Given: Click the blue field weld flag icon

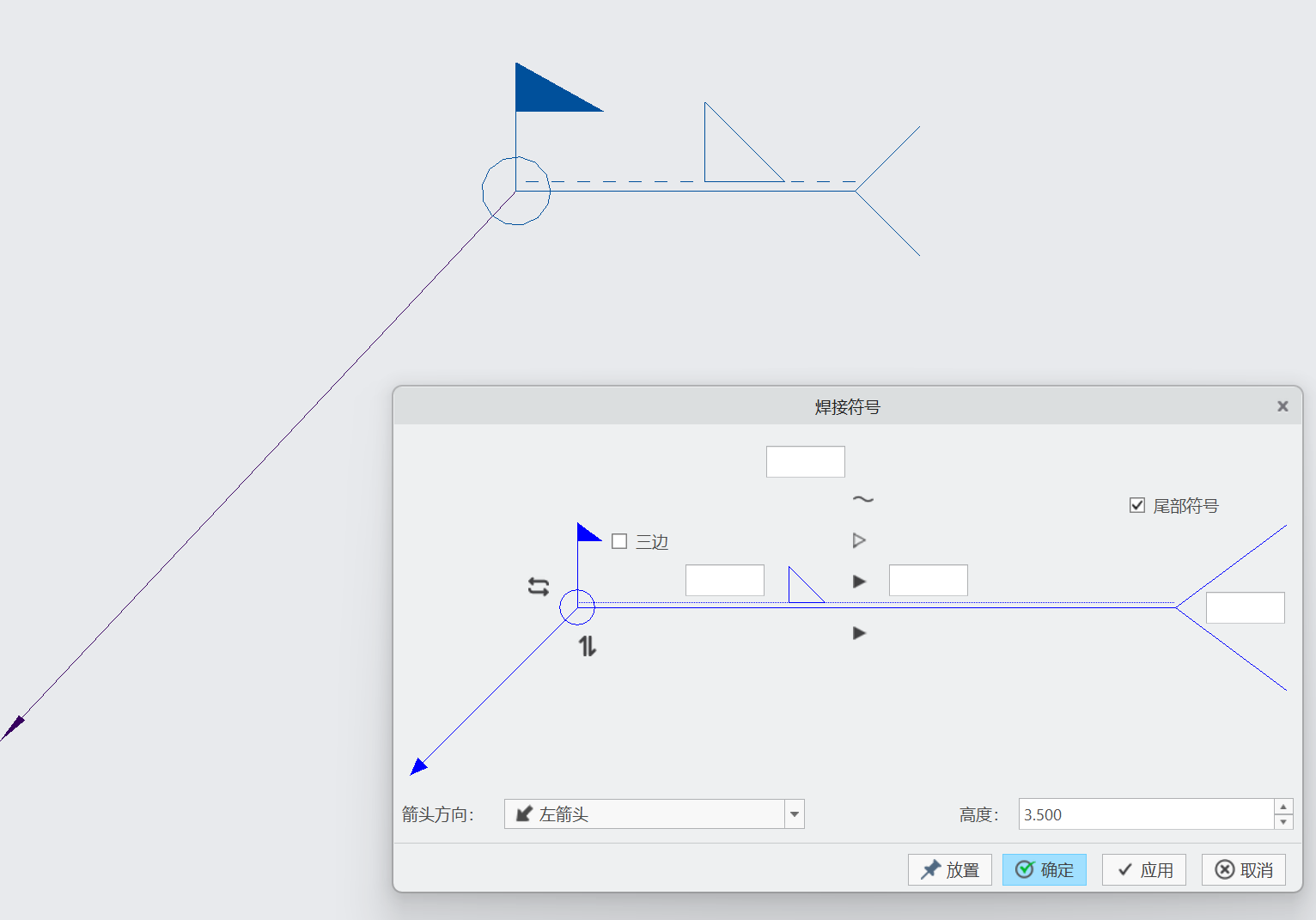Looking at the screenshot, I should 588,533.
